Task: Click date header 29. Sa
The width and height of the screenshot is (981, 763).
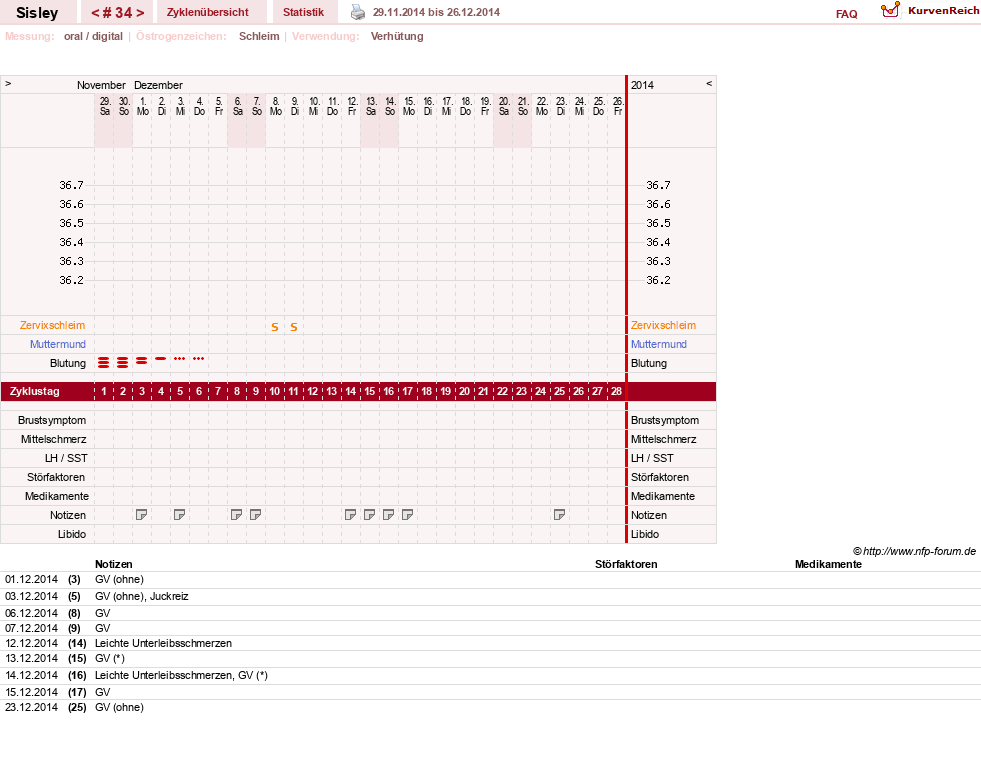Action: tap(105, 106)
